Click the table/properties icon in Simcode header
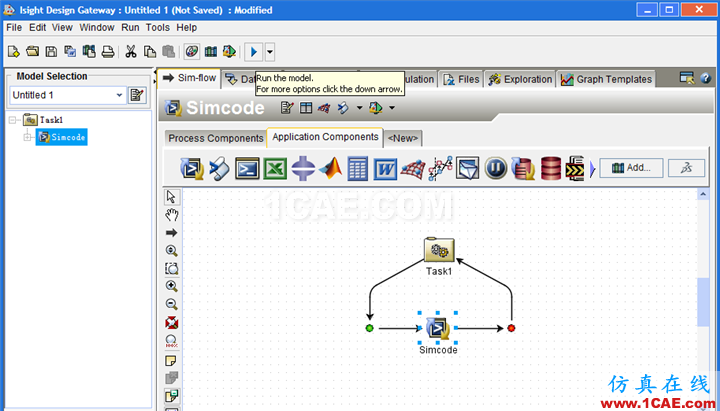720x411 pixels. coord(306,108)
